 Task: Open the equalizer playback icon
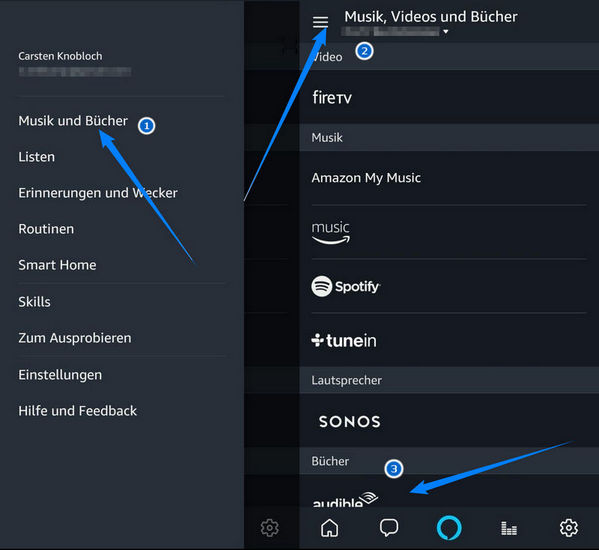point(509,528)
